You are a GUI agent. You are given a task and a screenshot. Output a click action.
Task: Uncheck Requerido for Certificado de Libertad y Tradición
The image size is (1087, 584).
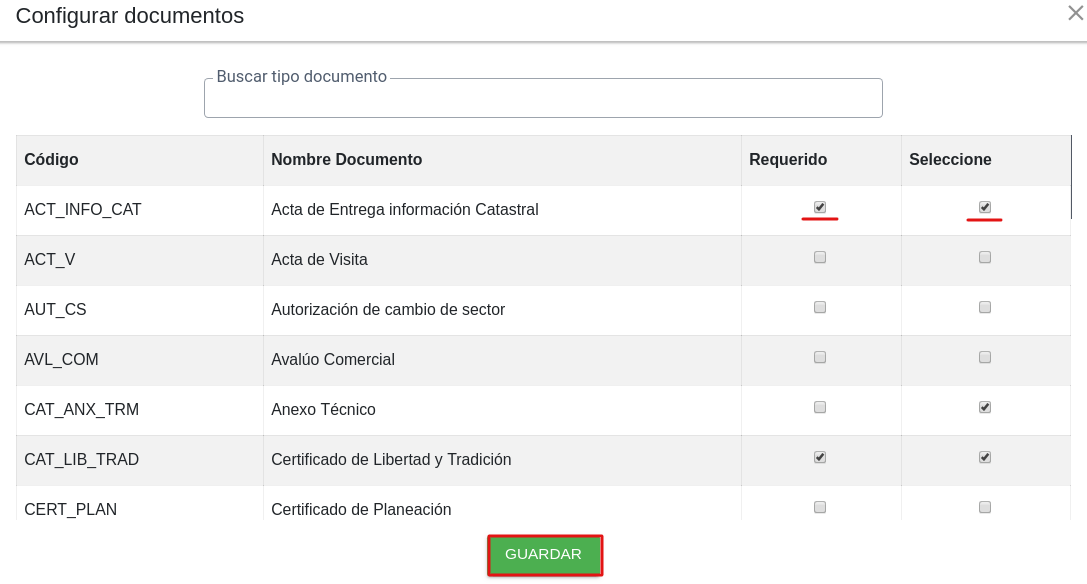pos(820,457)
